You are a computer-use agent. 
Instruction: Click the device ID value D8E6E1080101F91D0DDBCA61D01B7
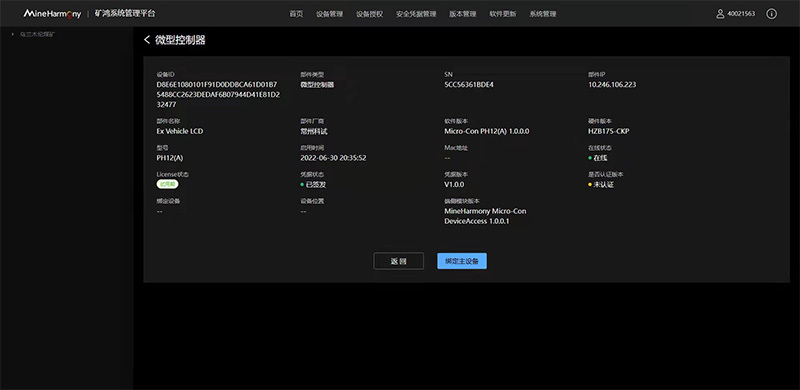(217, 85)
